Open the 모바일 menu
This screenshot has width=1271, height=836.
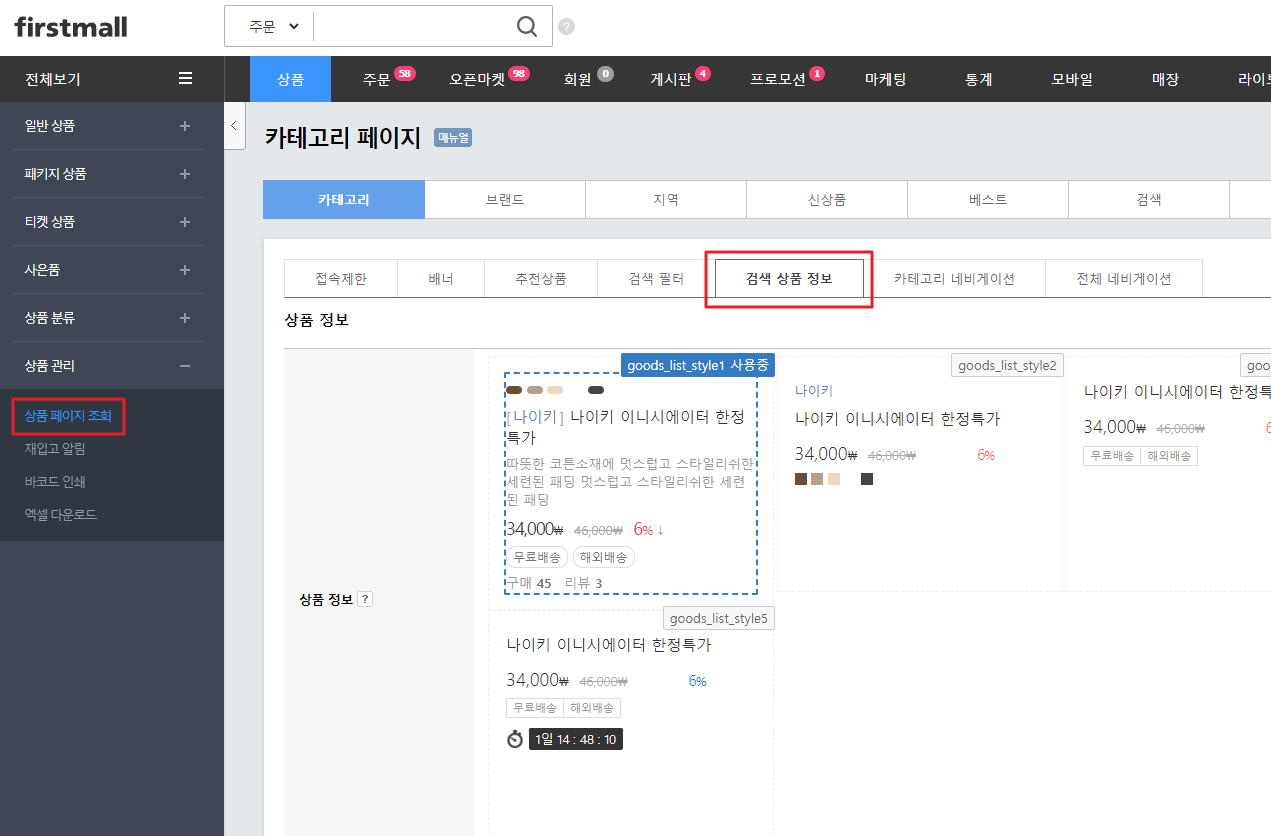pos(1072,79)
